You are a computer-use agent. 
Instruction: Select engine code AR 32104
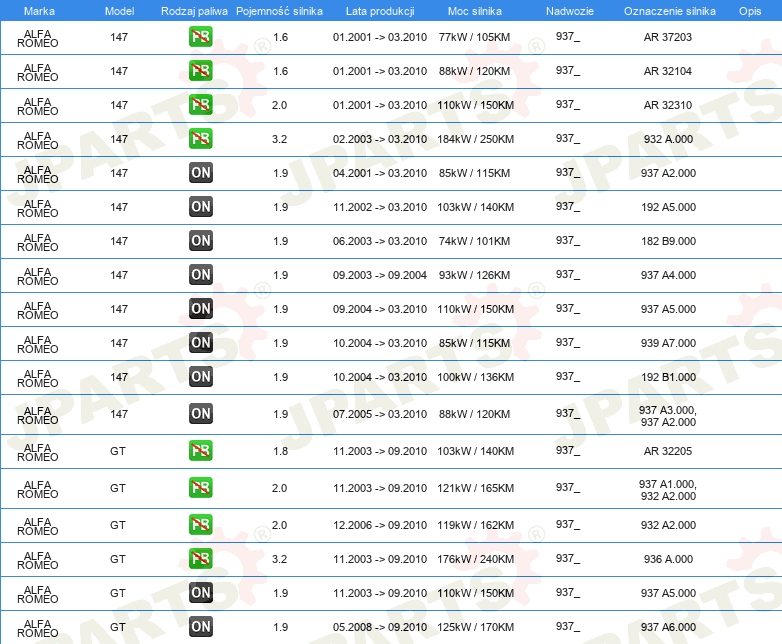pos(668,71)
